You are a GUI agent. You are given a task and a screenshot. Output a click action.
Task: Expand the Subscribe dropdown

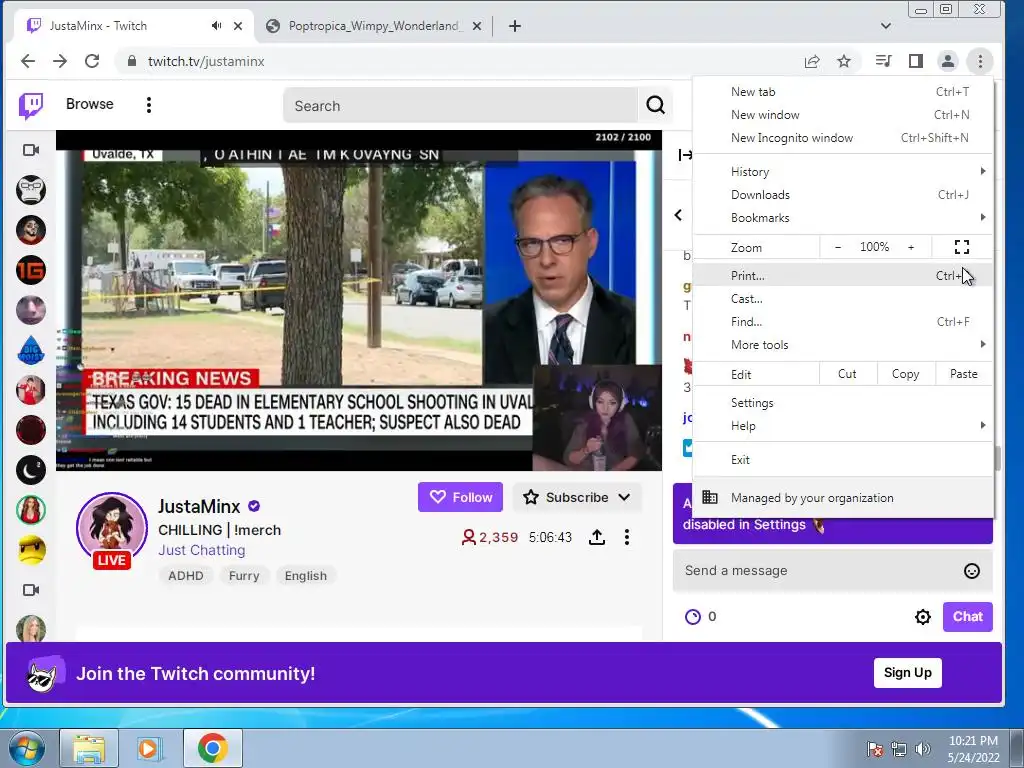coord(624,498)
